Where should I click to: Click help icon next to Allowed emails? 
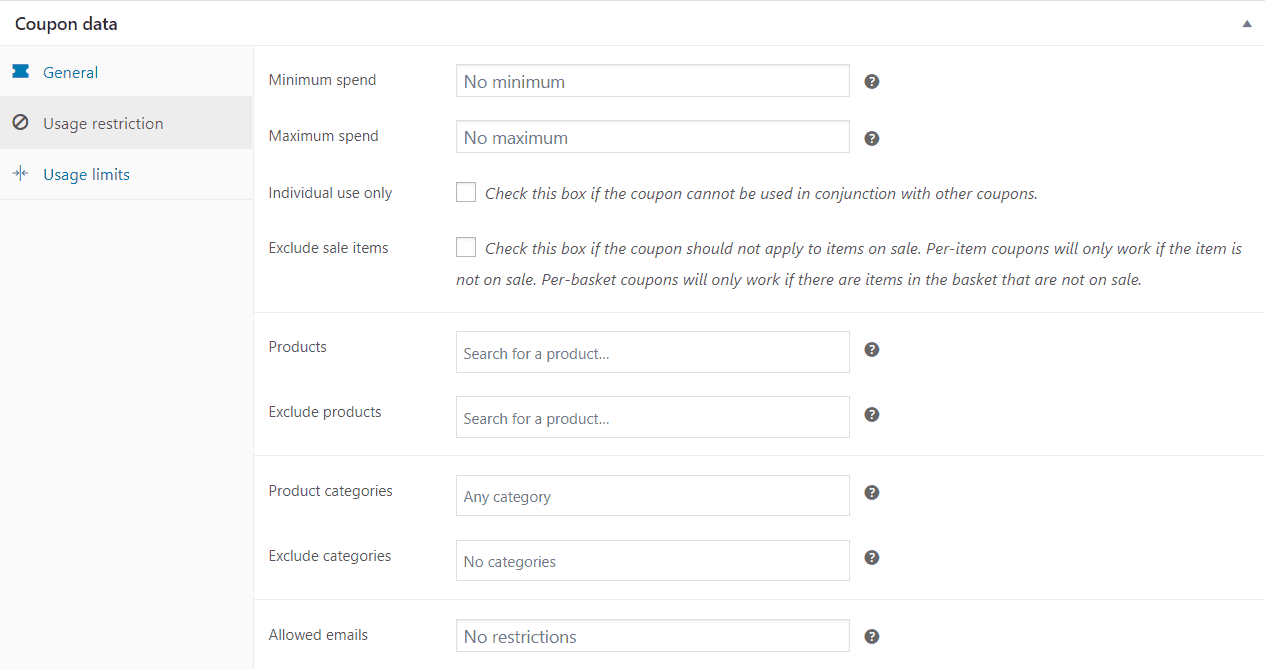click(x=872, y=636)
